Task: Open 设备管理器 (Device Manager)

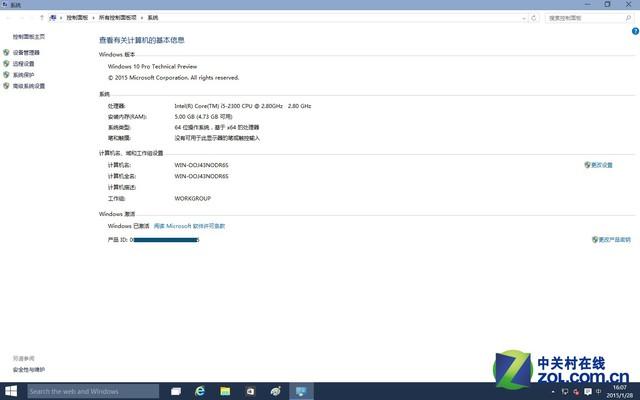Action: [26, 53]
